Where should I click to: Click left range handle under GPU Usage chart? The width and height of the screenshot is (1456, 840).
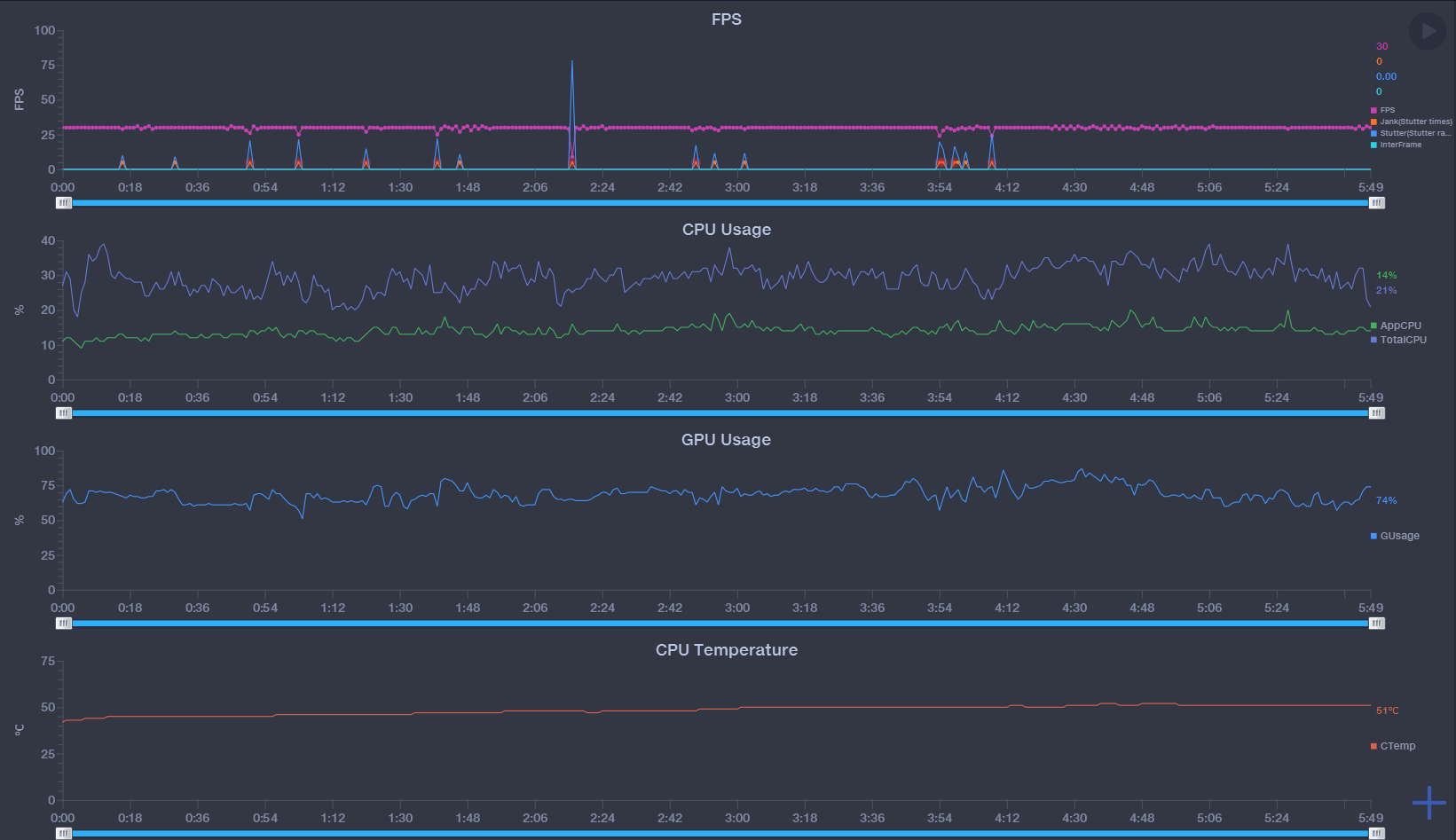pyautogui.click(x=64, y=624)
